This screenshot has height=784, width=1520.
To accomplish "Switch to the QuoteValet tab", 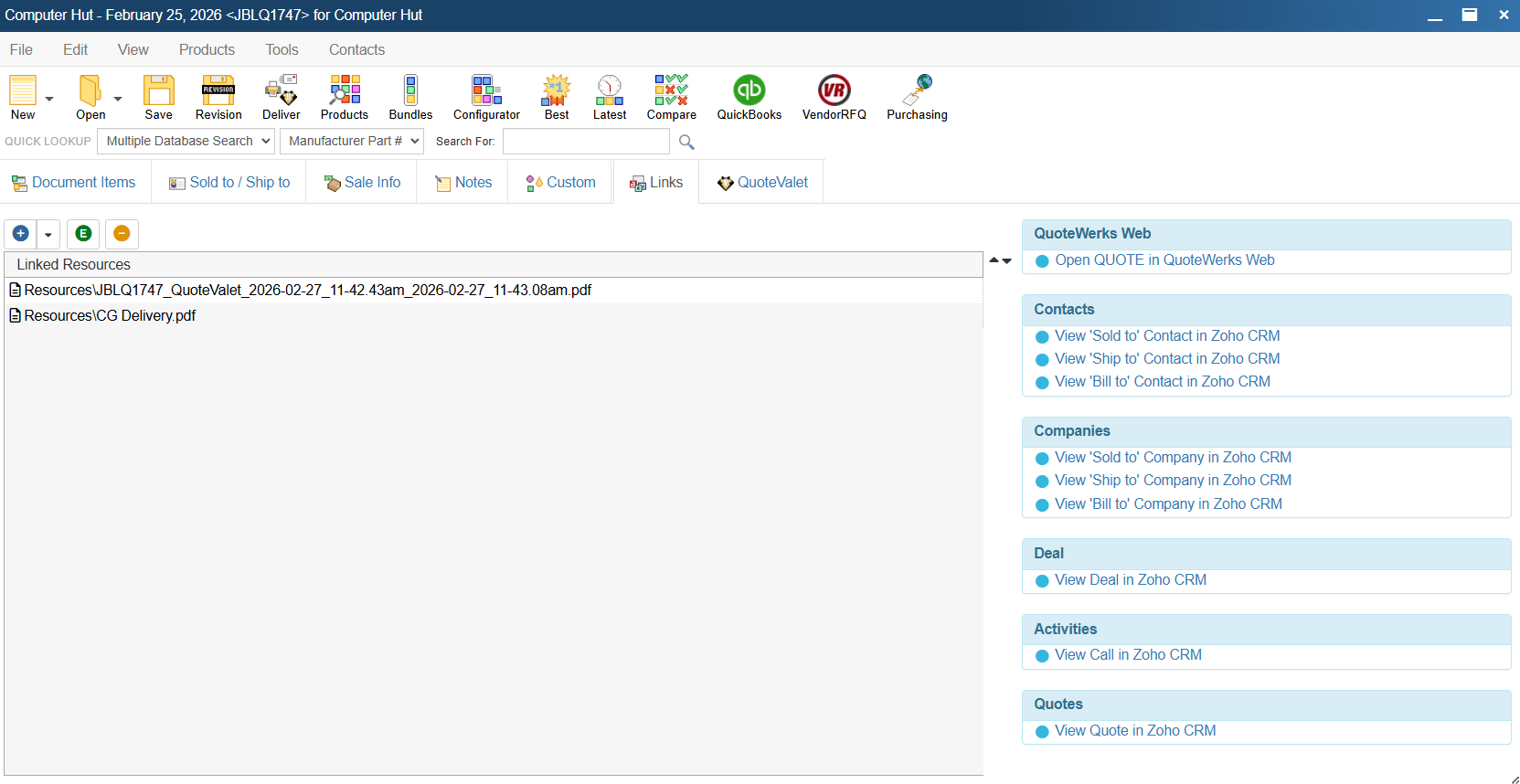I will (x=762, y=183).
